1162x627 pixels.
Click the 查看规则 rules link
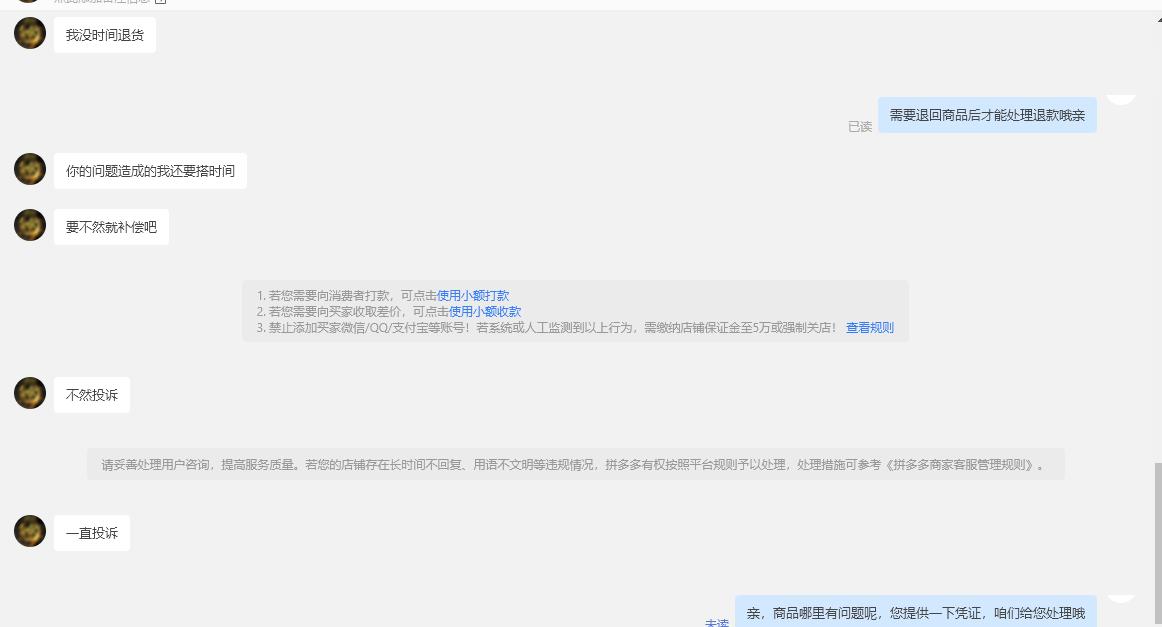pos(869,327)
